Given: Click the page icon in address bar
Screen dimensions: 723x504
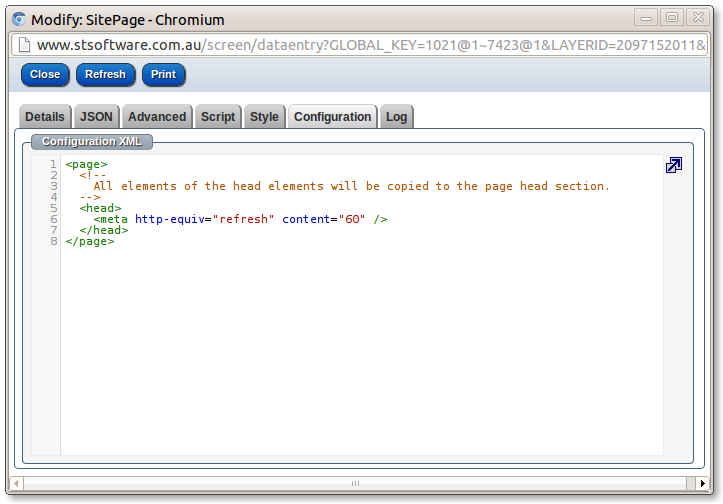Looking at the screenshot, I should click(x=23, y=45).
